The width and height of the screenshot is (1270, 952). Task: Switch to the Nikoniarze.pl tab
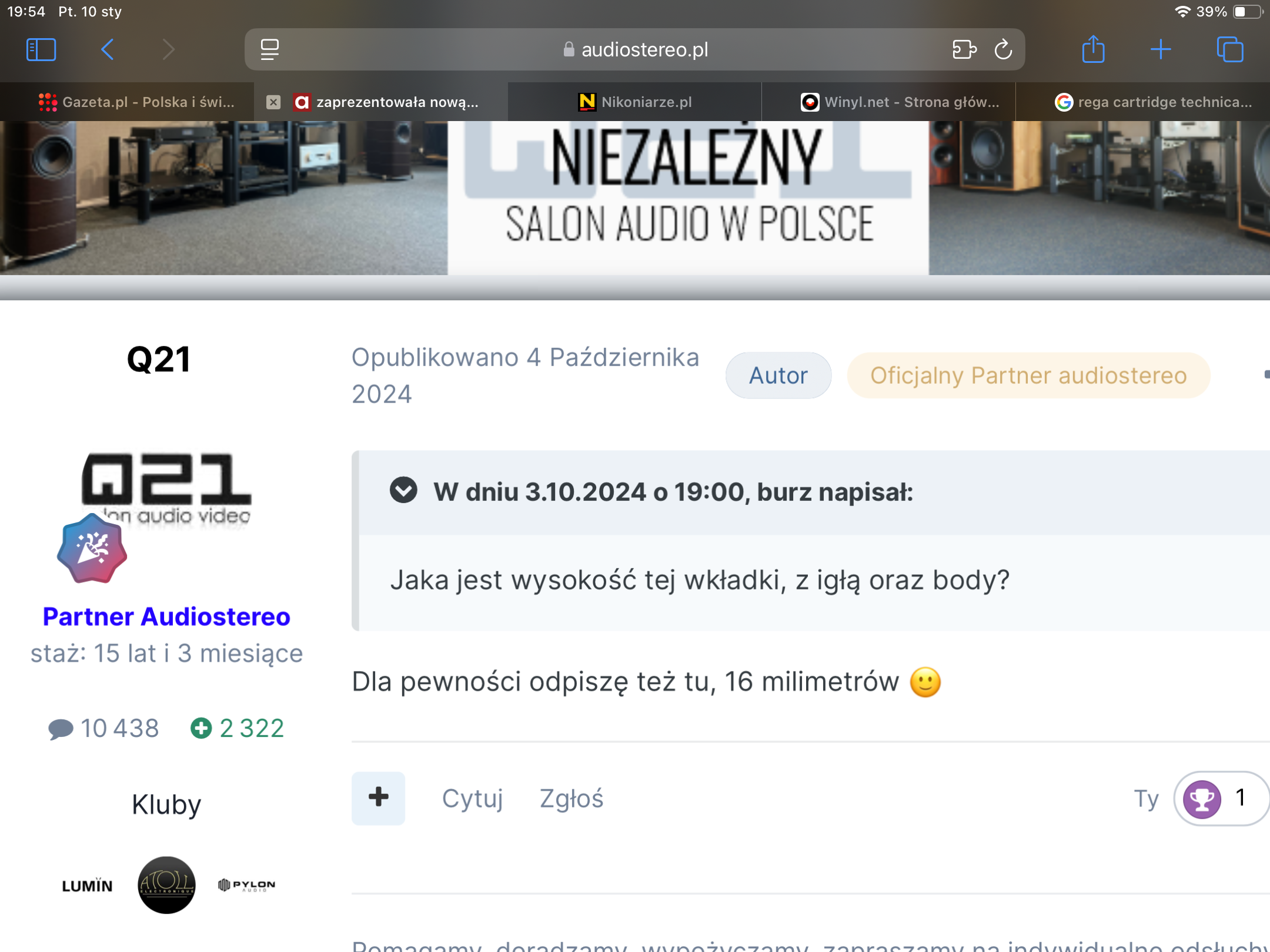634,102
